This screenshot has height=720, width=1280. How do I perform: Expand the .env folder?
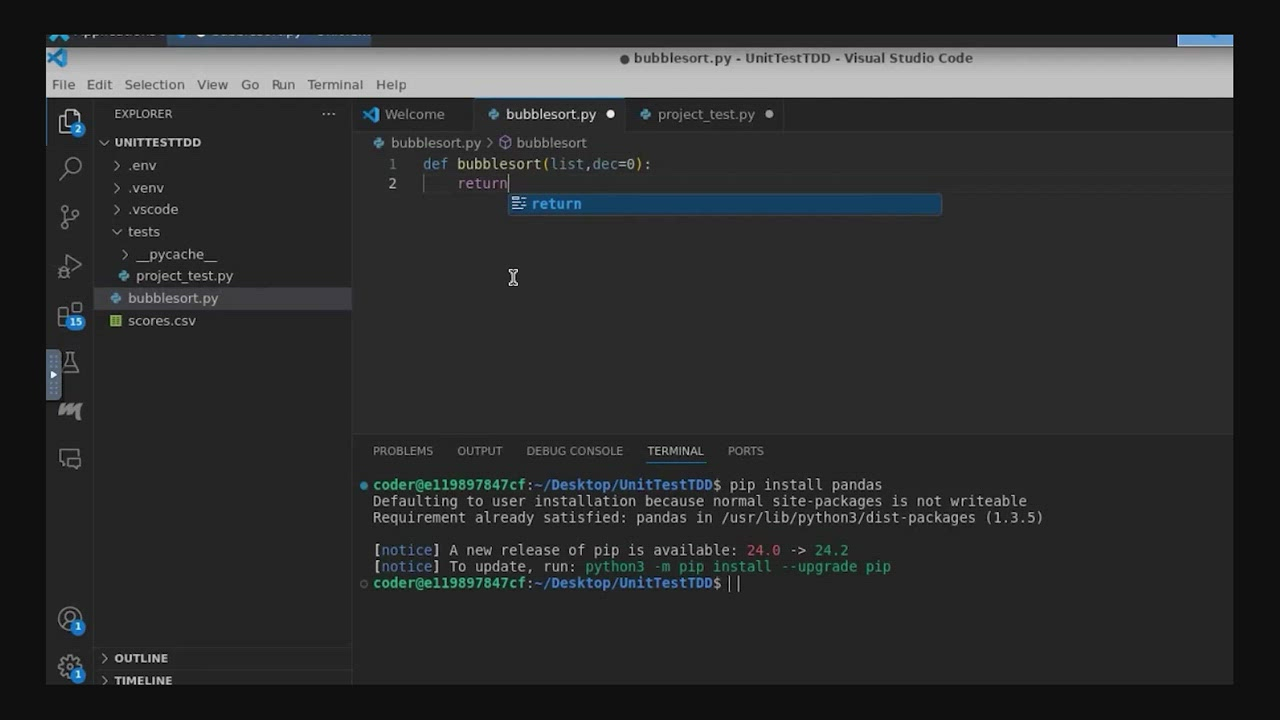tap(142, 165)
